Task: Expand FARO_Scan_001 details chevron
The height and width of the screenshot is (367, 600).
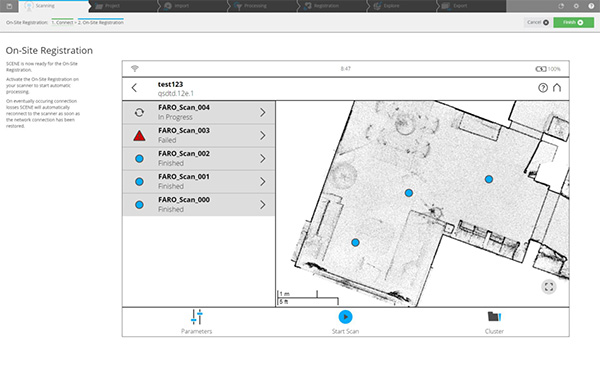Action: (262, 181)
